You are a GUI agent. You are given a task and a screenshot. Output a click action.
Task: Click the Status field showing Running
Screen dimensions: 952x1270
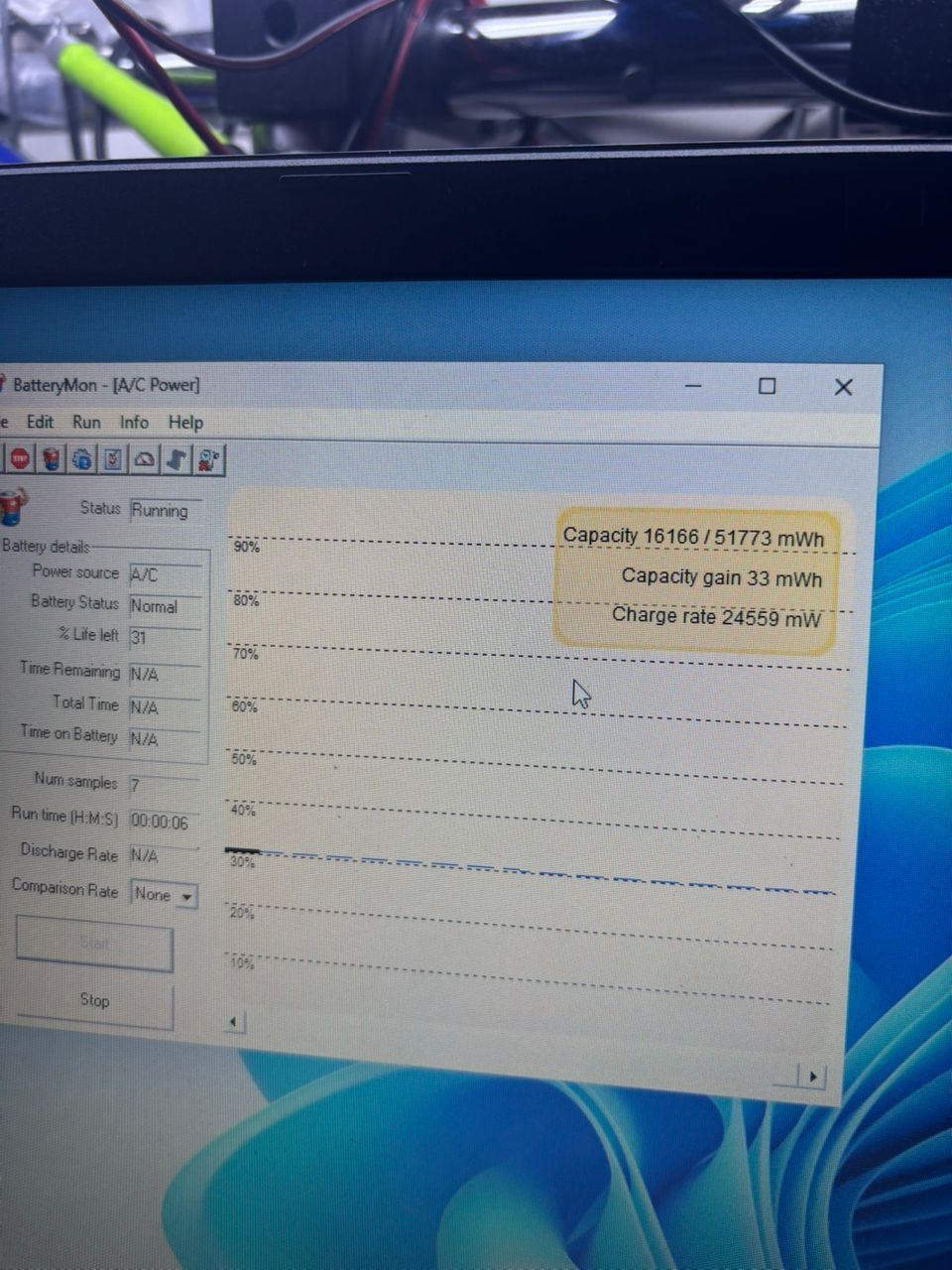point(166,511)
